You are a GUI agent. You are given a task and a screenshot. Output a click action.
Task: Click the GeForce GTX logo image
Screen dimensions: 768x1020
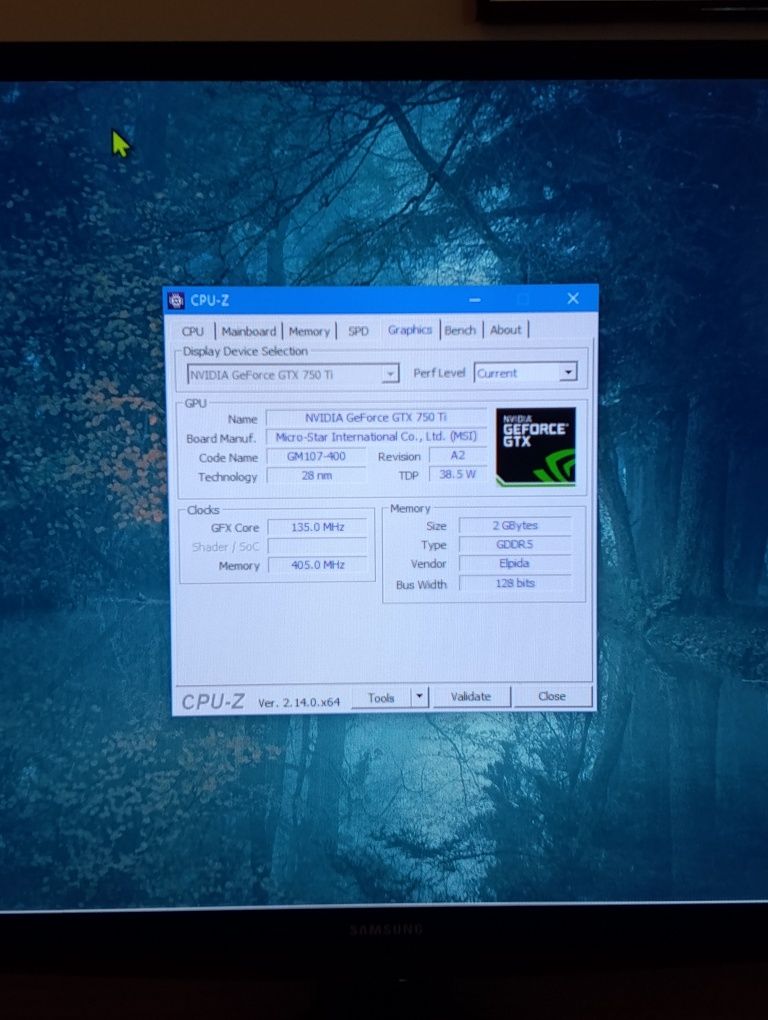click(535, 446)
